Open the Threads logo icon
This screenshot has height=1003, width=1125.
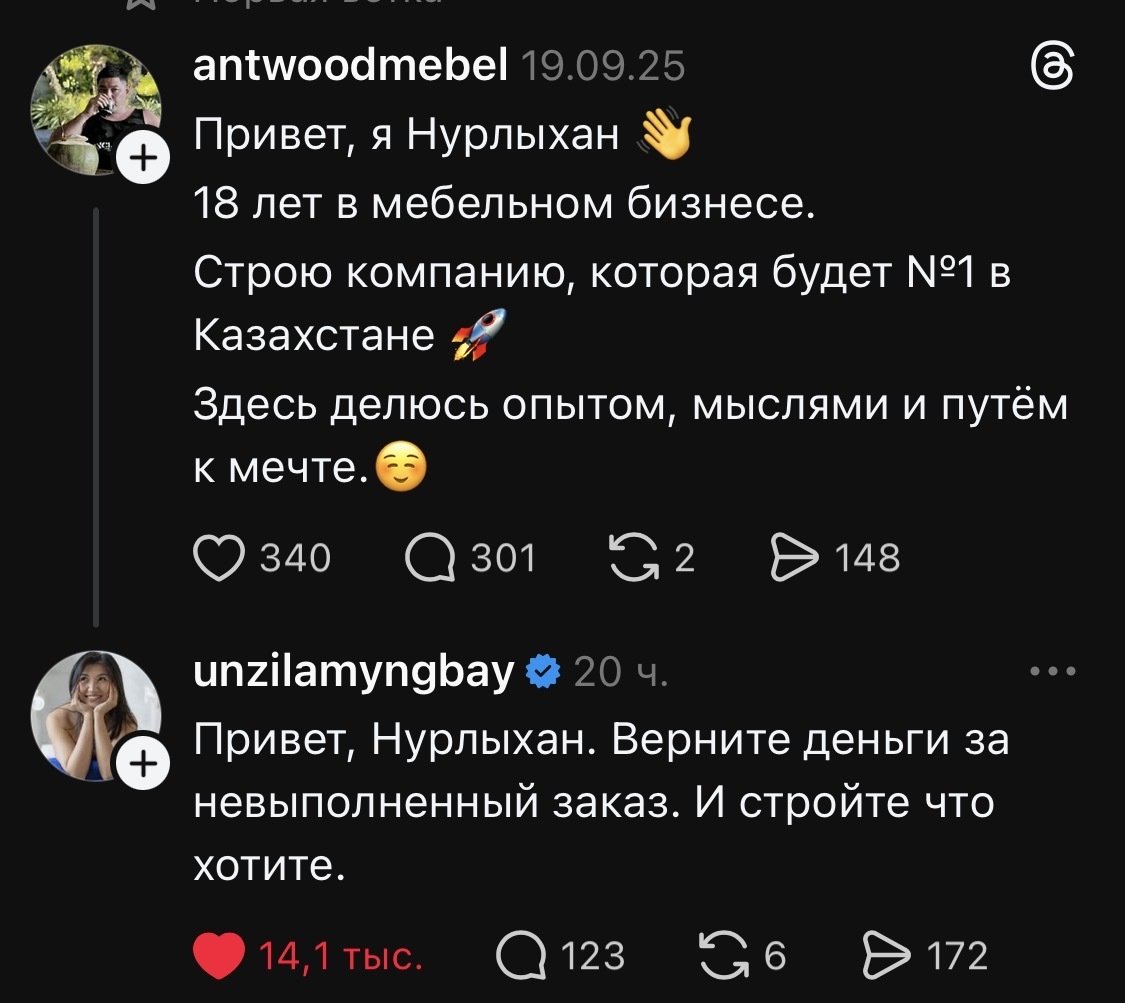pos(1053,71)
